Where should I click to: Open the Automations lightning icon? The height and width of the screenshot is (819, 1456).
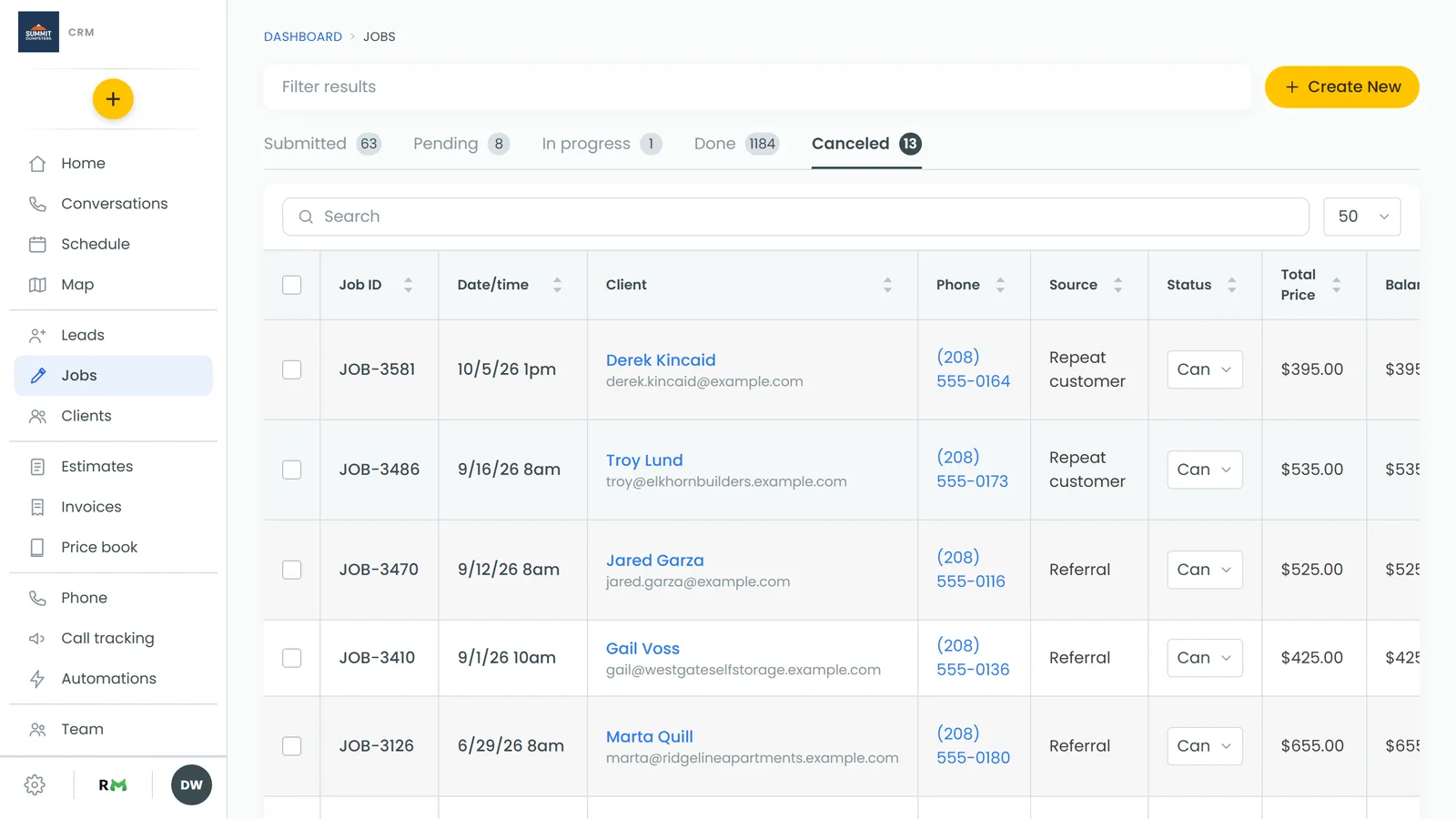[37, 679]
